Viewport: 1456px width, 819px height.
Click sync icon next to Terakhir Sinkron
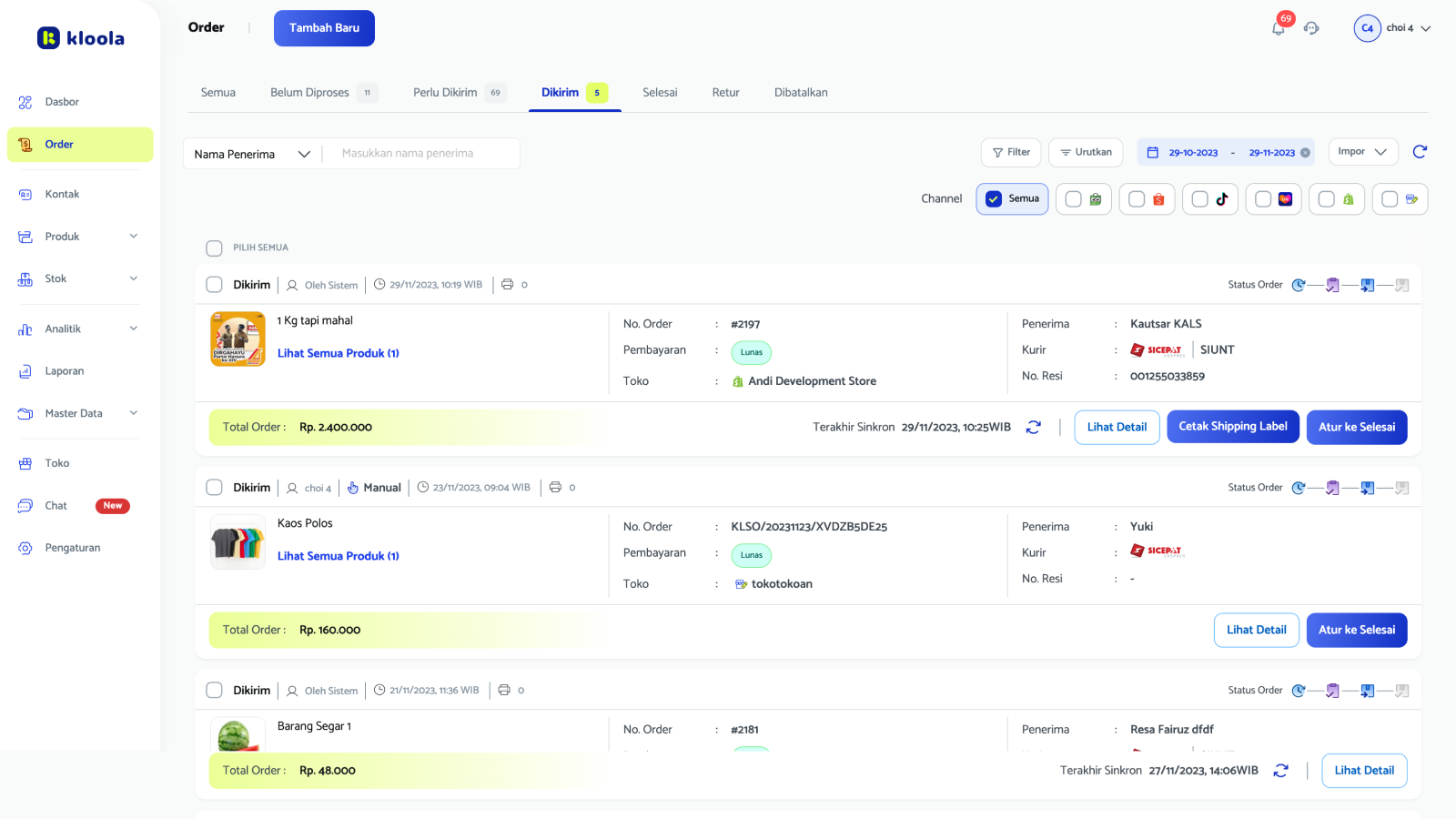point(1034,427)
